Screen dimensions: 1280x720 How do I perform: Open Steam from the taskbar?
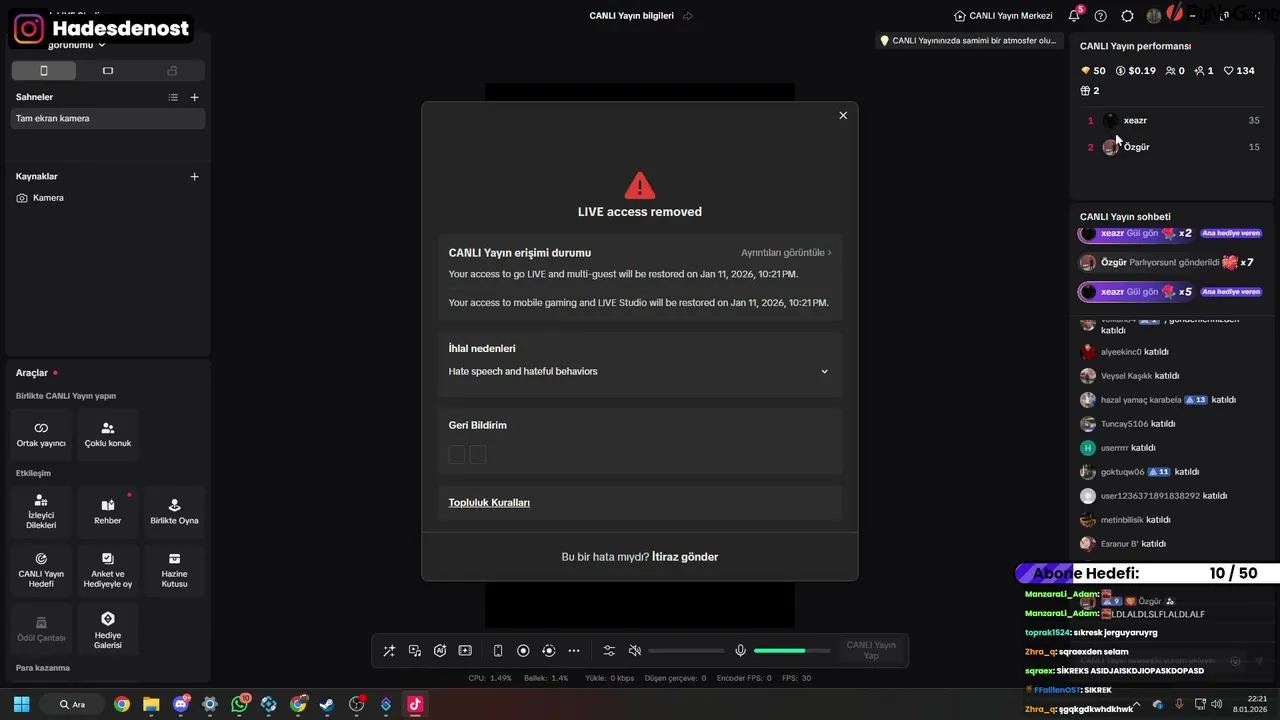[x=327, y=704]
